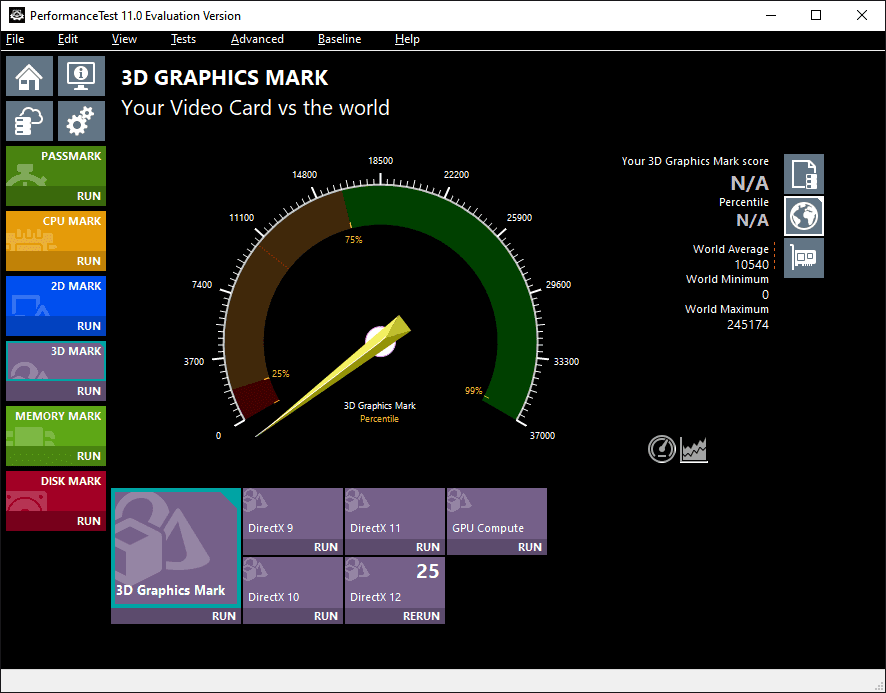
Task: Go to the Home screen icon
Action: click(x=29, y=76)
